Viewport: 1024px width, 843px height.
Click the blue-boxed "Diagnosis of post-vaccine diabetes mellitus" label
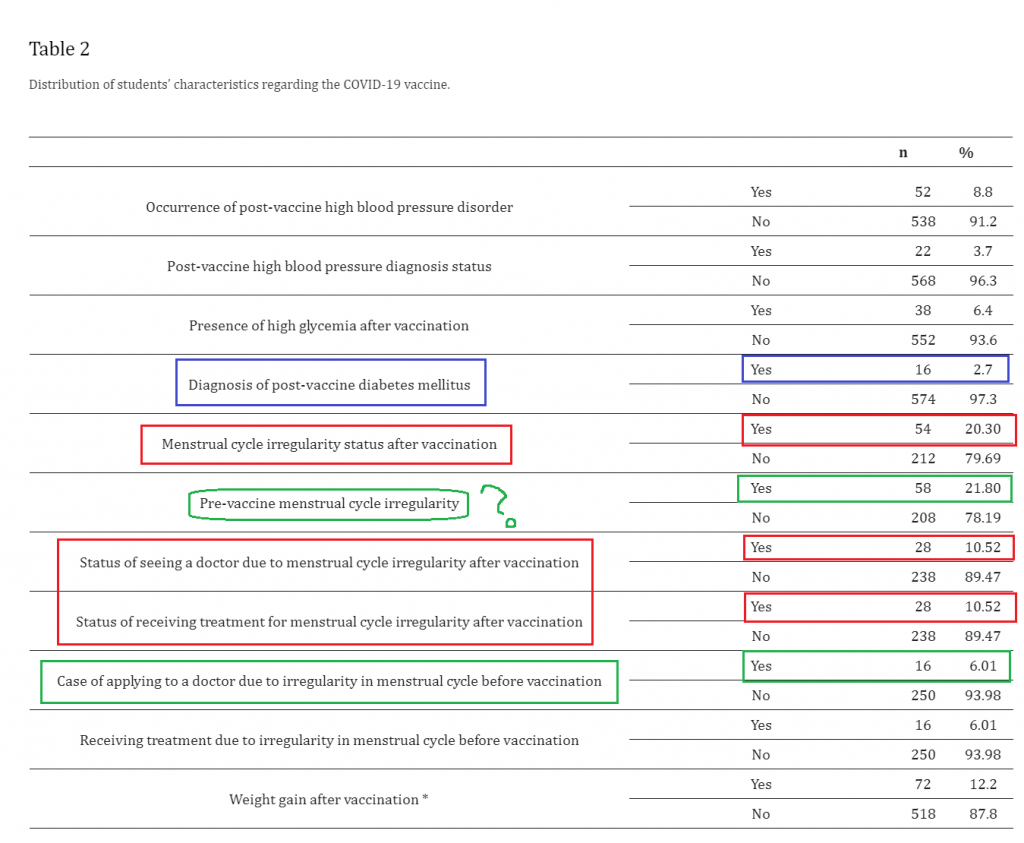(329, 385)
